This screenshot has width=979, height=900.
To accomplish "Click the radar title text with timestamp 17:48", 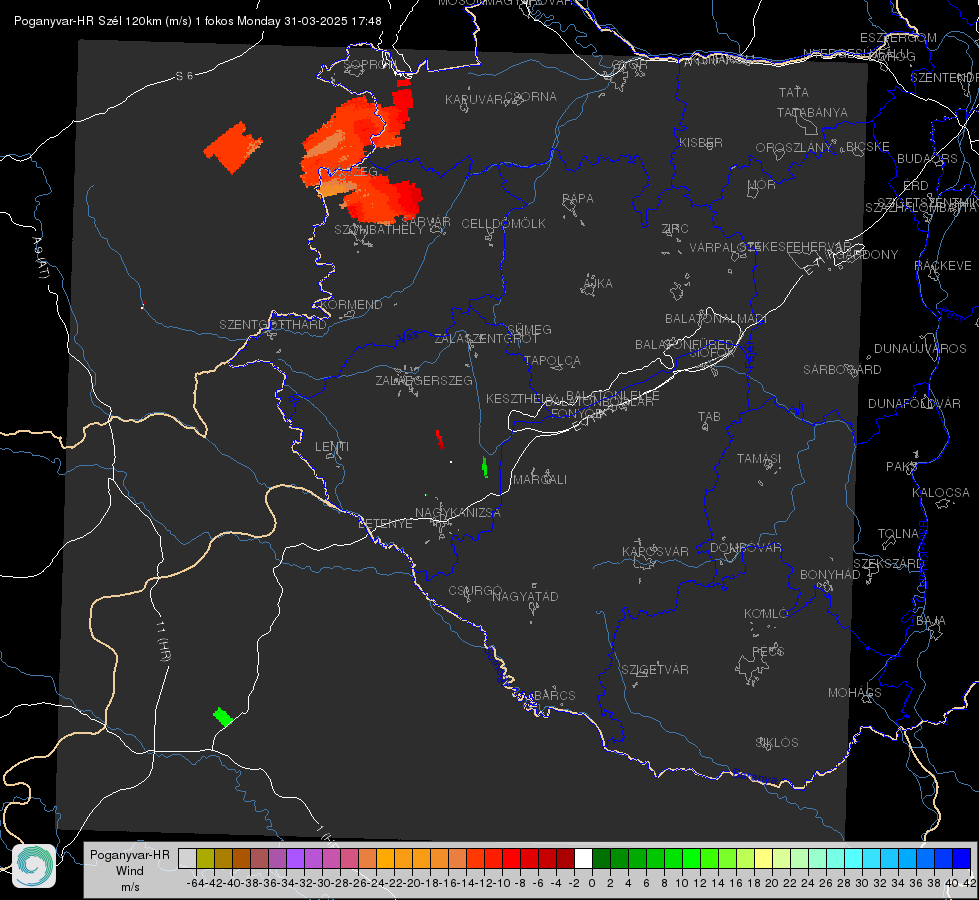I will click(x=197, y=21).
